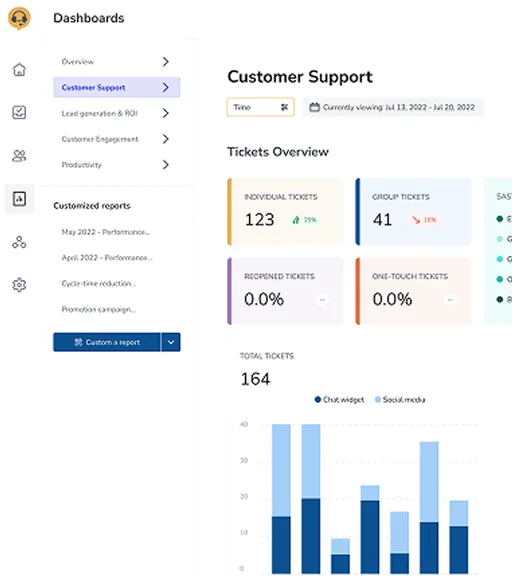The width and height of the screenshot is (512, 578).
Task: Select the reports chart sidebar icon
Action: pyautogui.click(x=19, y=199)
